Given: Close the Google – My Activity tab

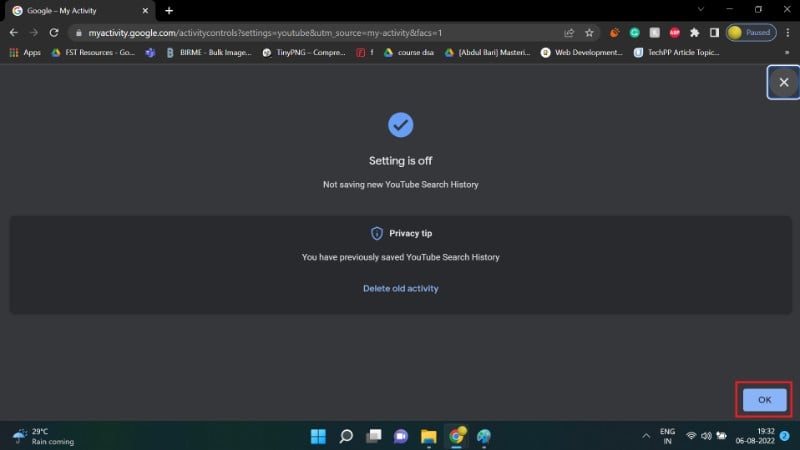Looking at the screenshot, I should click(x=145, y=11).
